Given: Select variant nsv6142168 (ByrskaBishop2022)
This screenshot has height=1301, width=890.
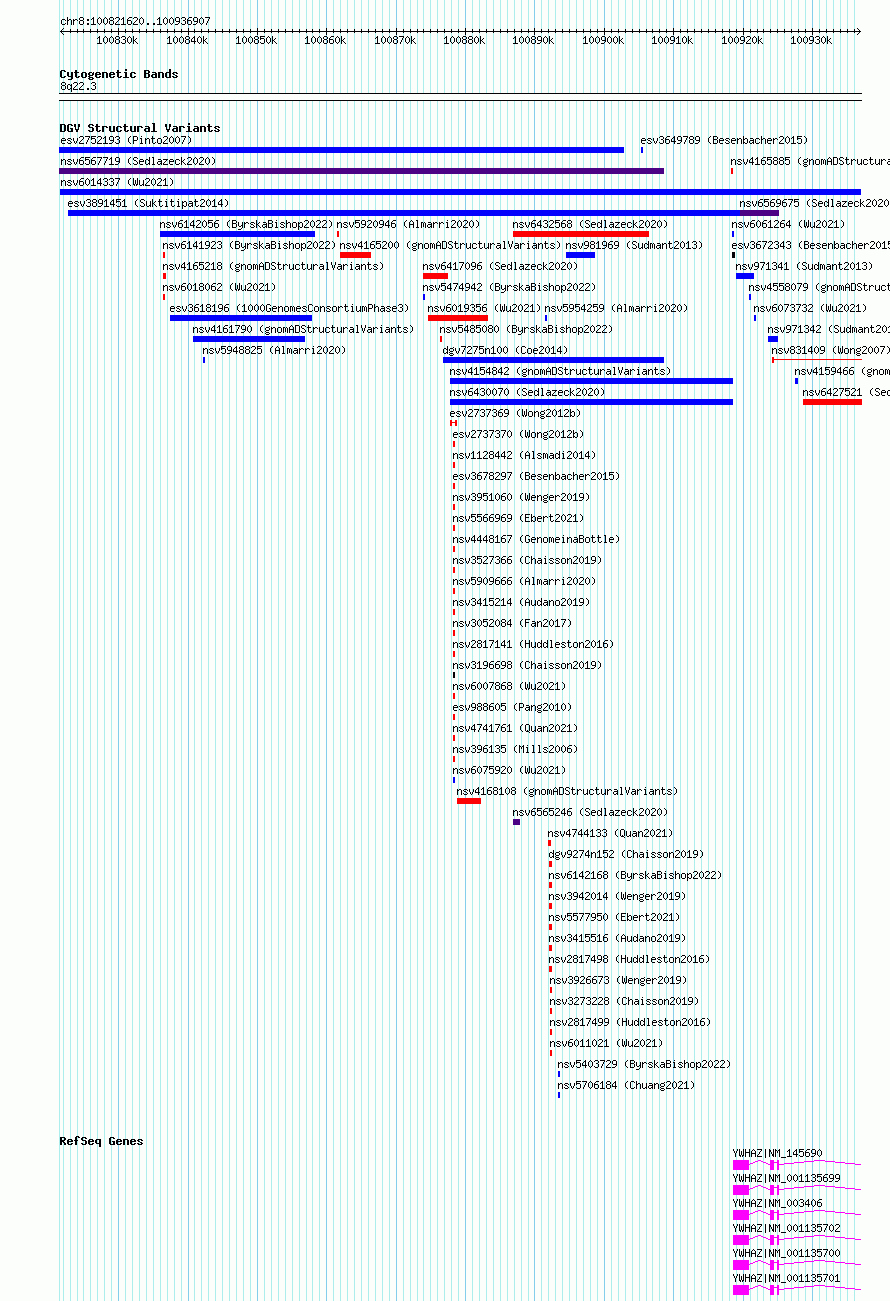Looking at the screenshot, I should (x=635, y=875).
